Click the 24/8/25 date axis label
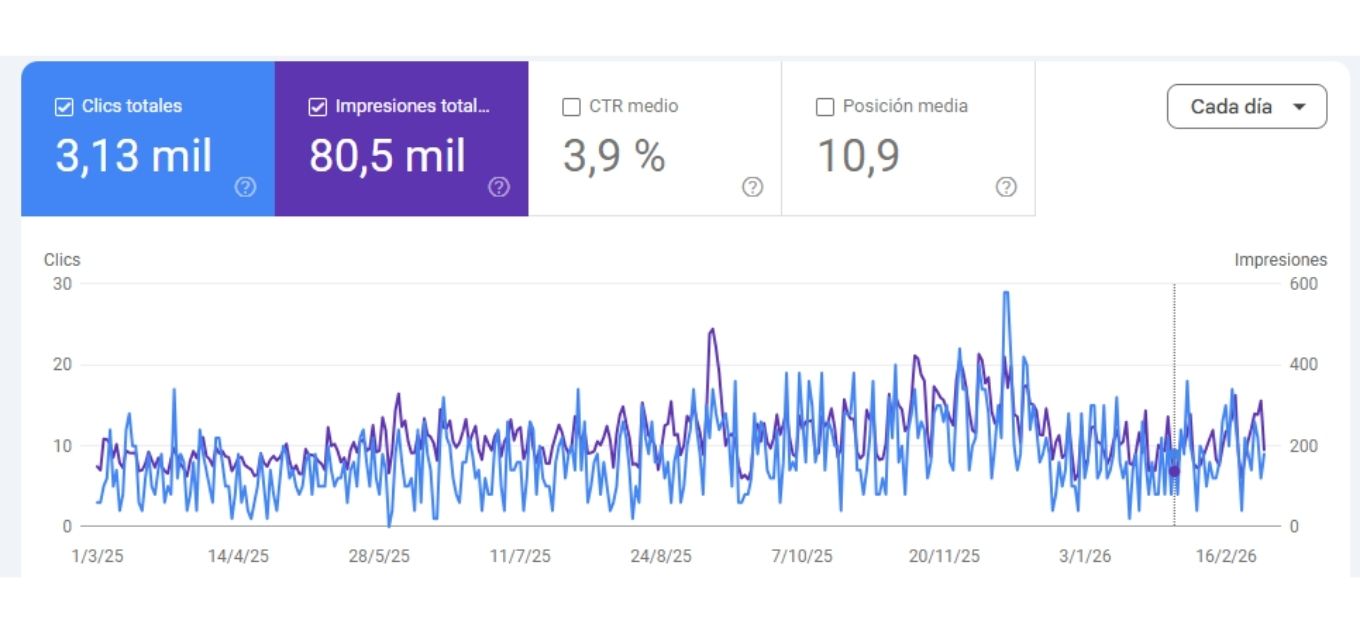The width and height of the screenshot is (1360, 633). [x=661, y=556]
